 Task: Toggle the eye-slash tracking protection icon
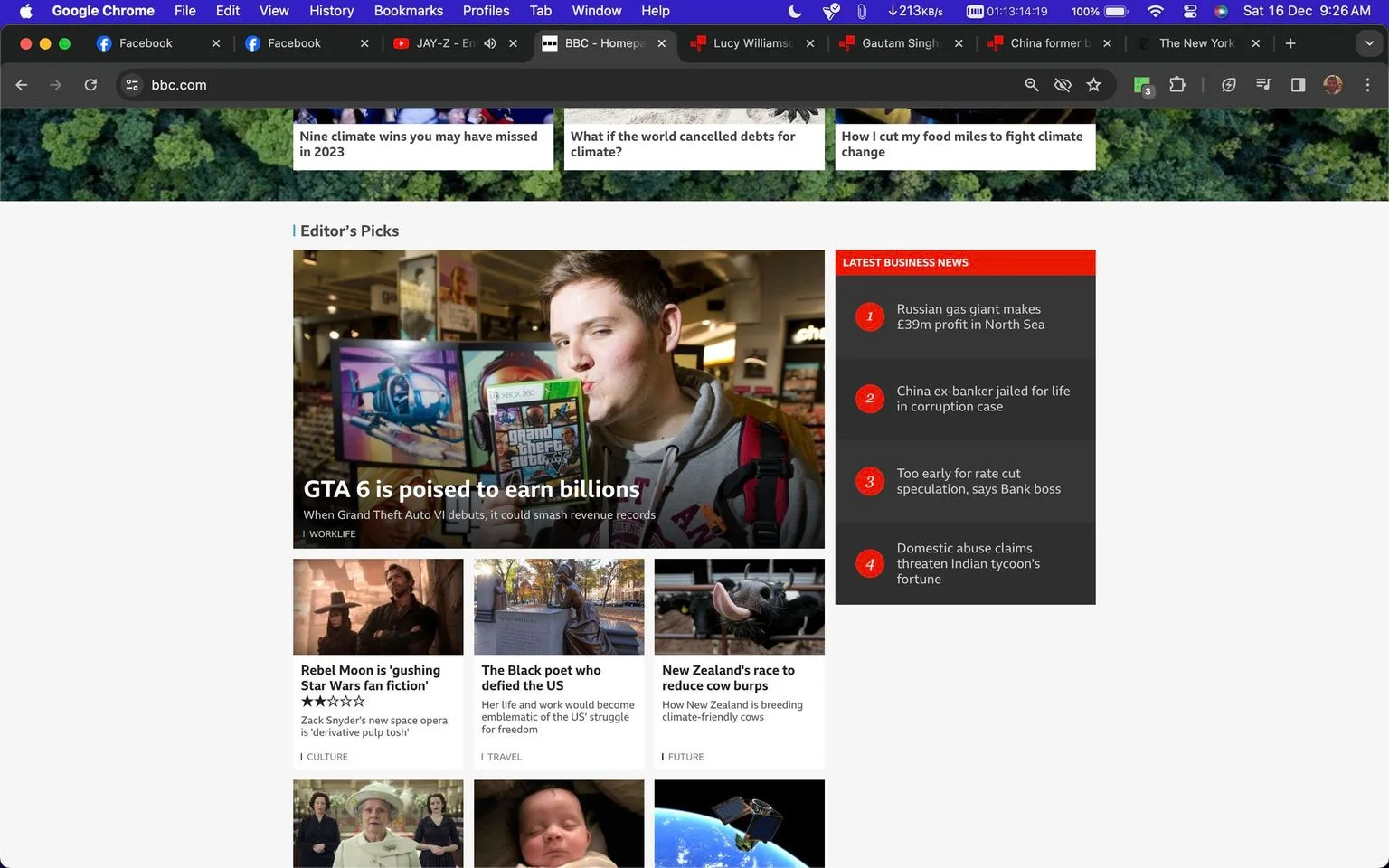1063,84
